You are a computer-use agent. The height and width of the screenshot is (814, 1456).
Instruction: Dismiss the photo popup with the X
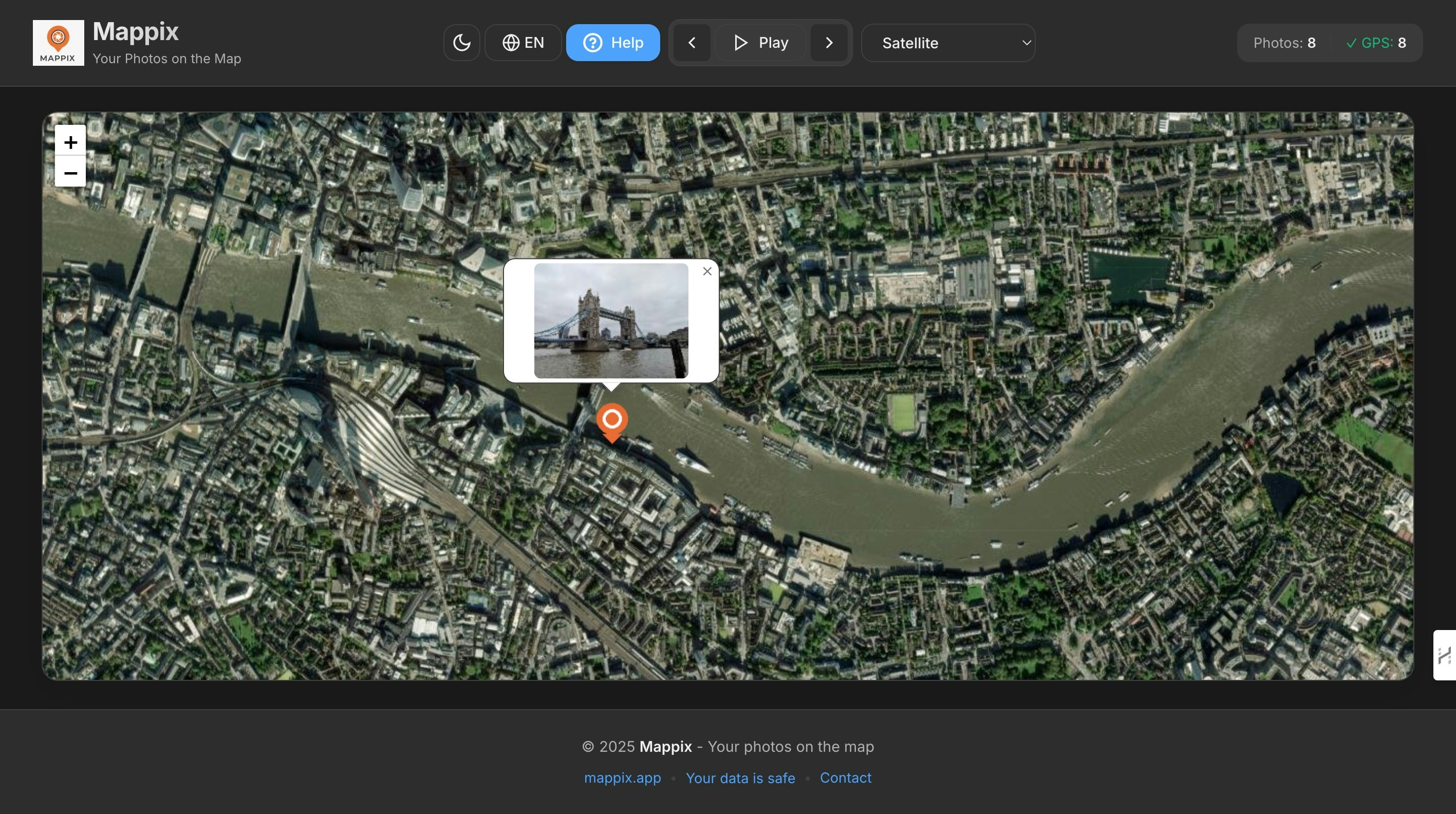tap(707, 271)
